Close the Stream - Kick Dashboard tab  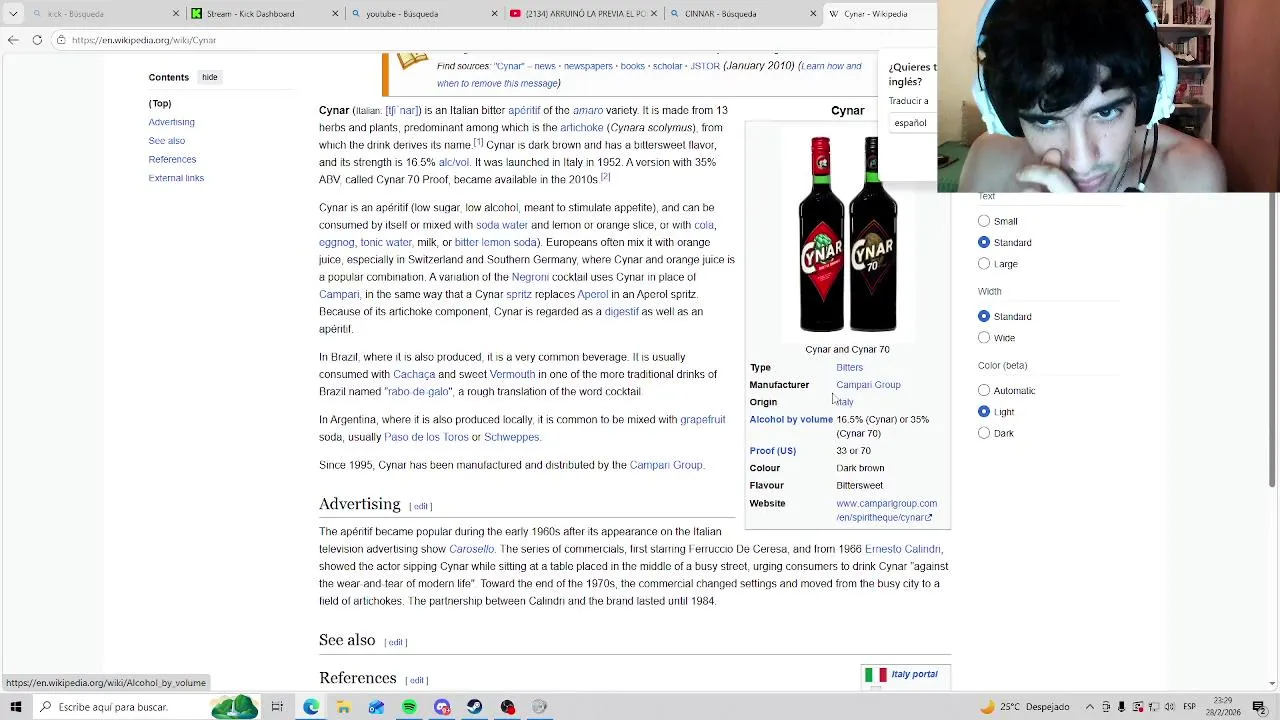[335, 14]
